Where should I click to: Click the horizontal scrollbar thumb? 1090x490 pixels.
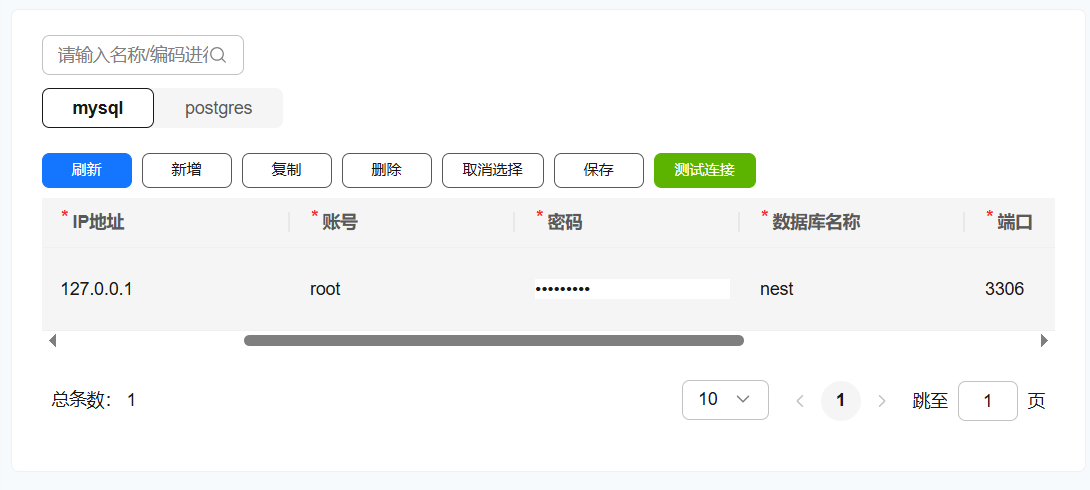(x=494, y=341)
